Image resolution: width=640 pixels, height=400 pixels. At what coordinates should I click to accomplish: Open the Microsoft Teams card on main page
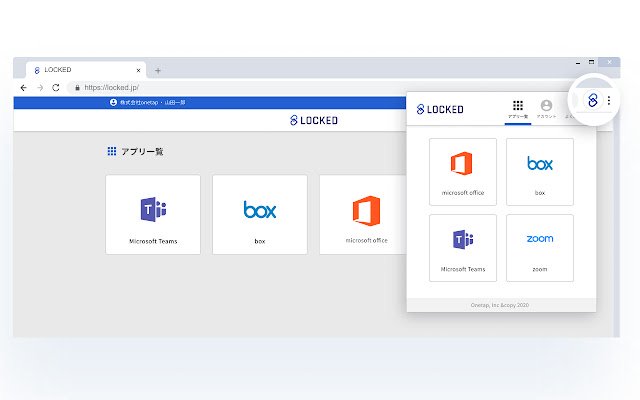[153, 214]
